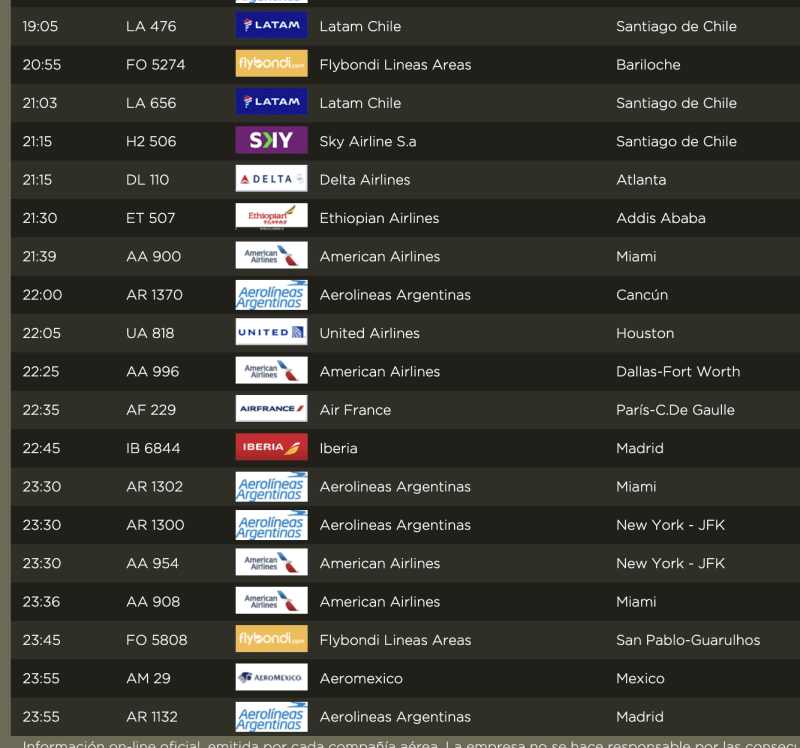Screen dimensions: 800x748
Task: Click the Iberia airline name
Action: 338,448
